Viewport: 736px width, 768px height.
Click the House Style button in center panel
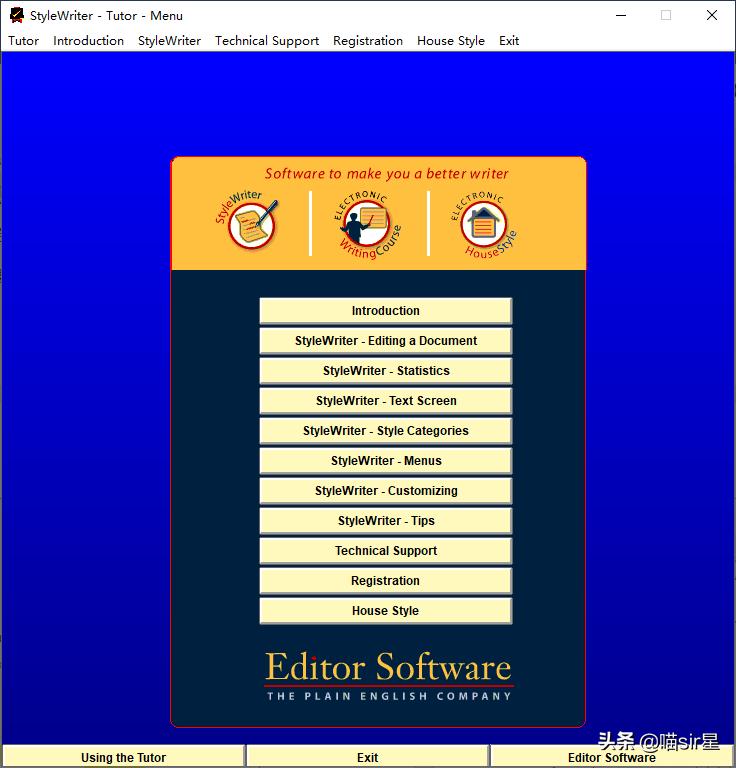coord(386,610)
